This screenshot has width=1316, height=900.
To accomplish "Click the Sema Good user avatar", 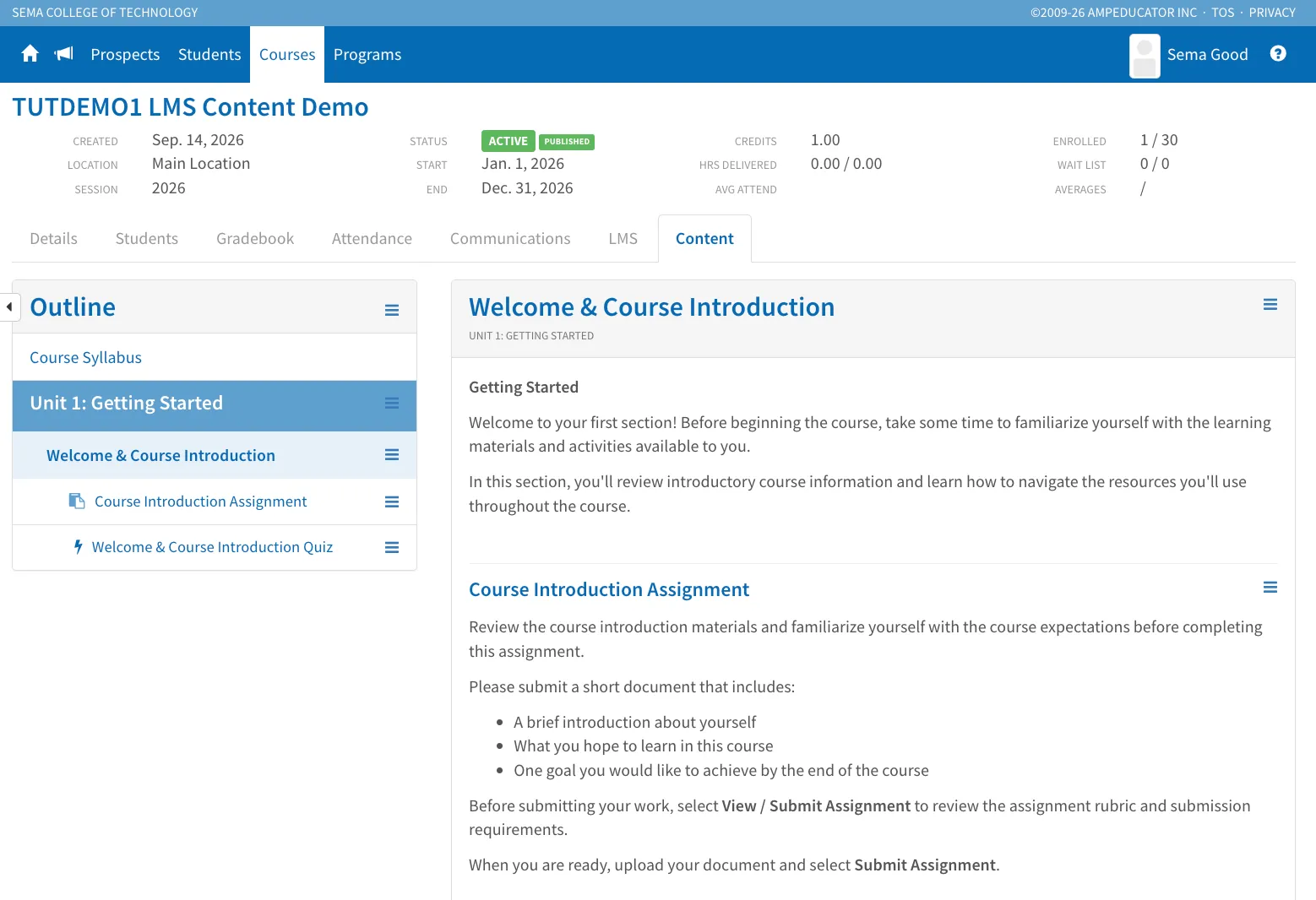I will click(x=1145, y=56).
